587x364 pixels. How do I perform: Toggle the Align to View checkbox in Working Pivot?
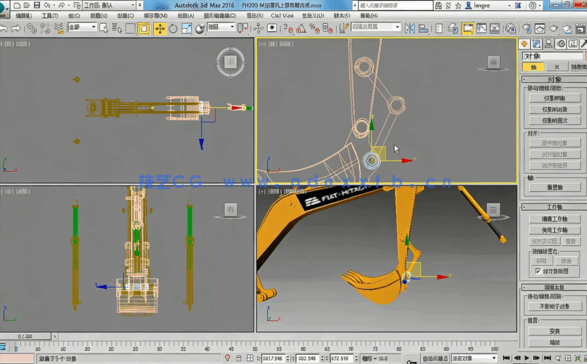pos(538,271)
